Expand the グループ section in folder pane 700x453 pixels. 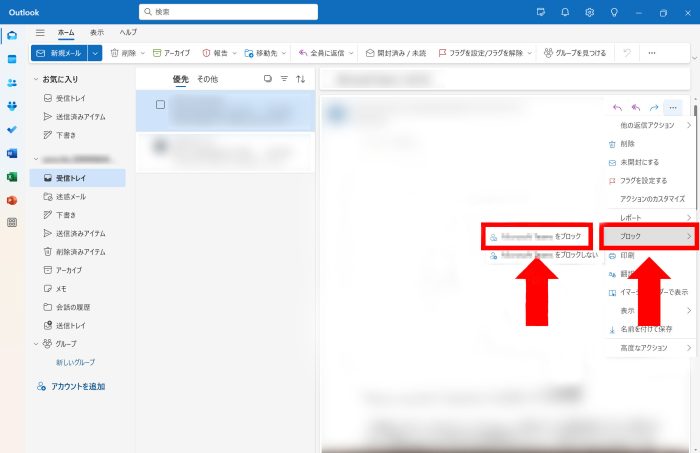coord(37,343)
